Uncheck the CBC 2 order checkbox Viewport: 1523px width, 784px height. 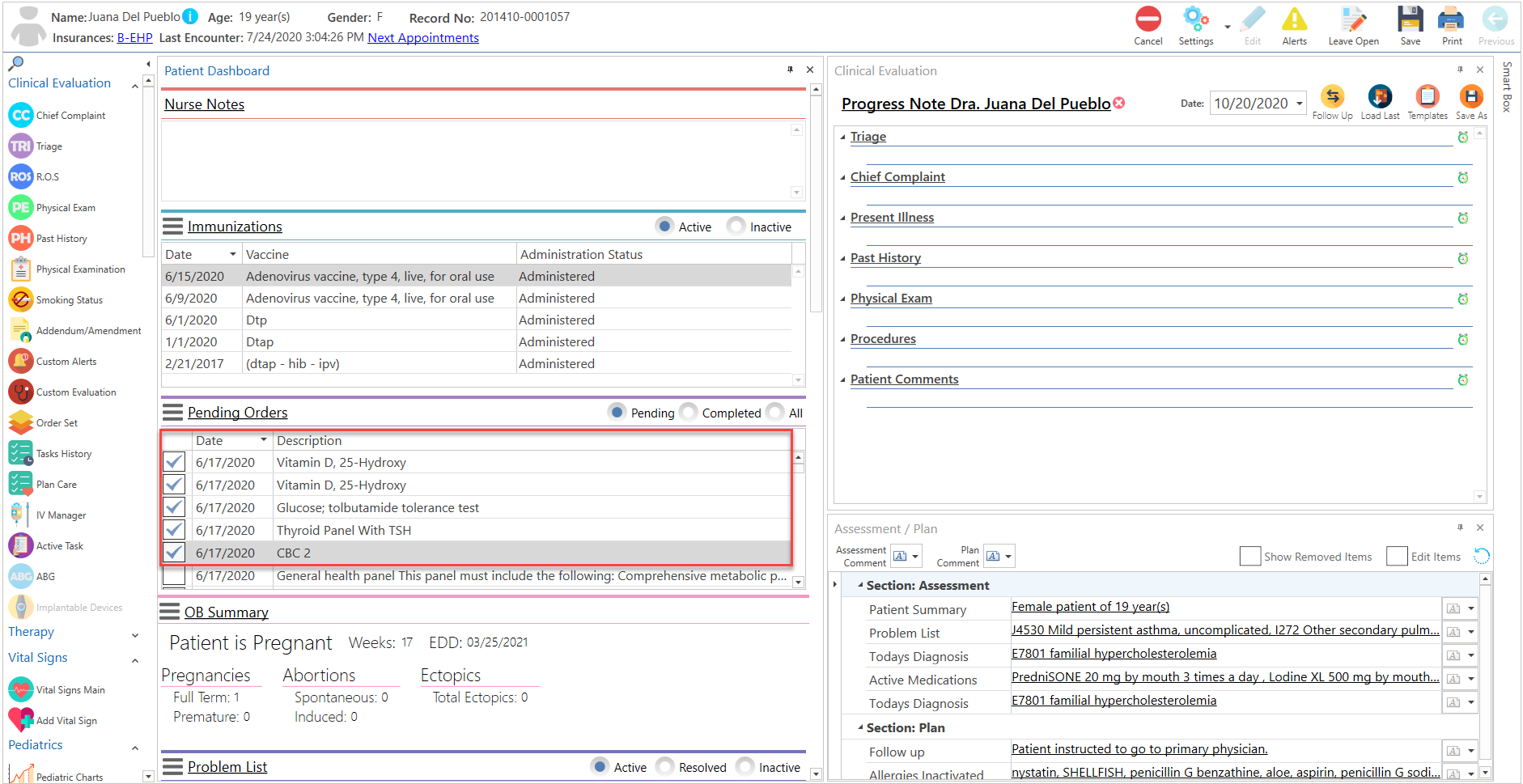(x=174, y=553)
